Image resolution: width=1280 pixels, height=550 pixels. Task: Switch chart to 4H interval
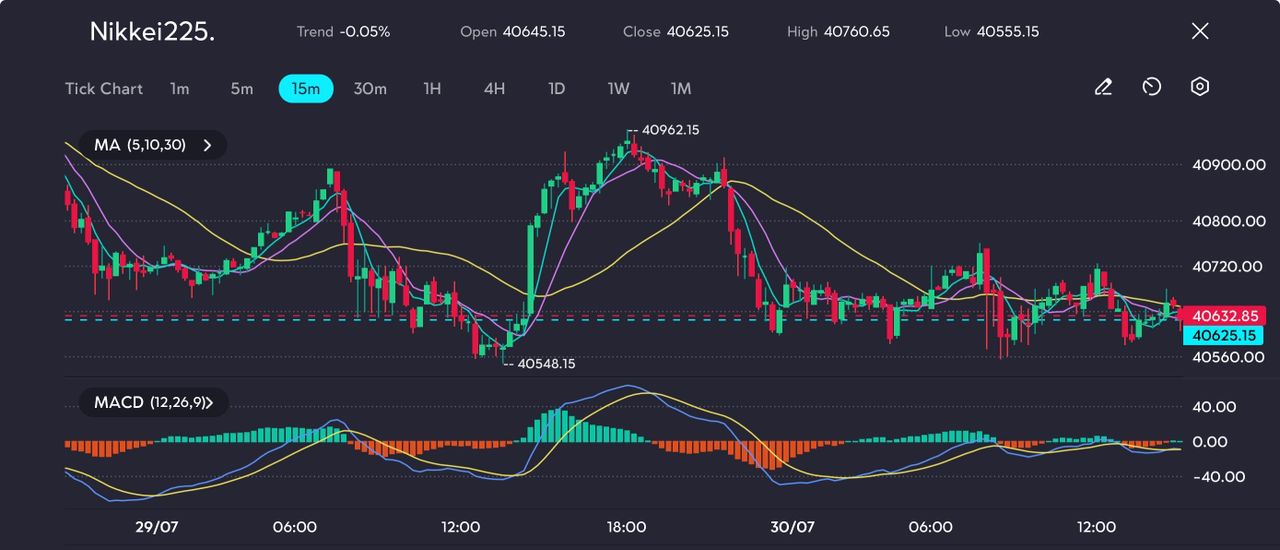click(x=494, y=89)
